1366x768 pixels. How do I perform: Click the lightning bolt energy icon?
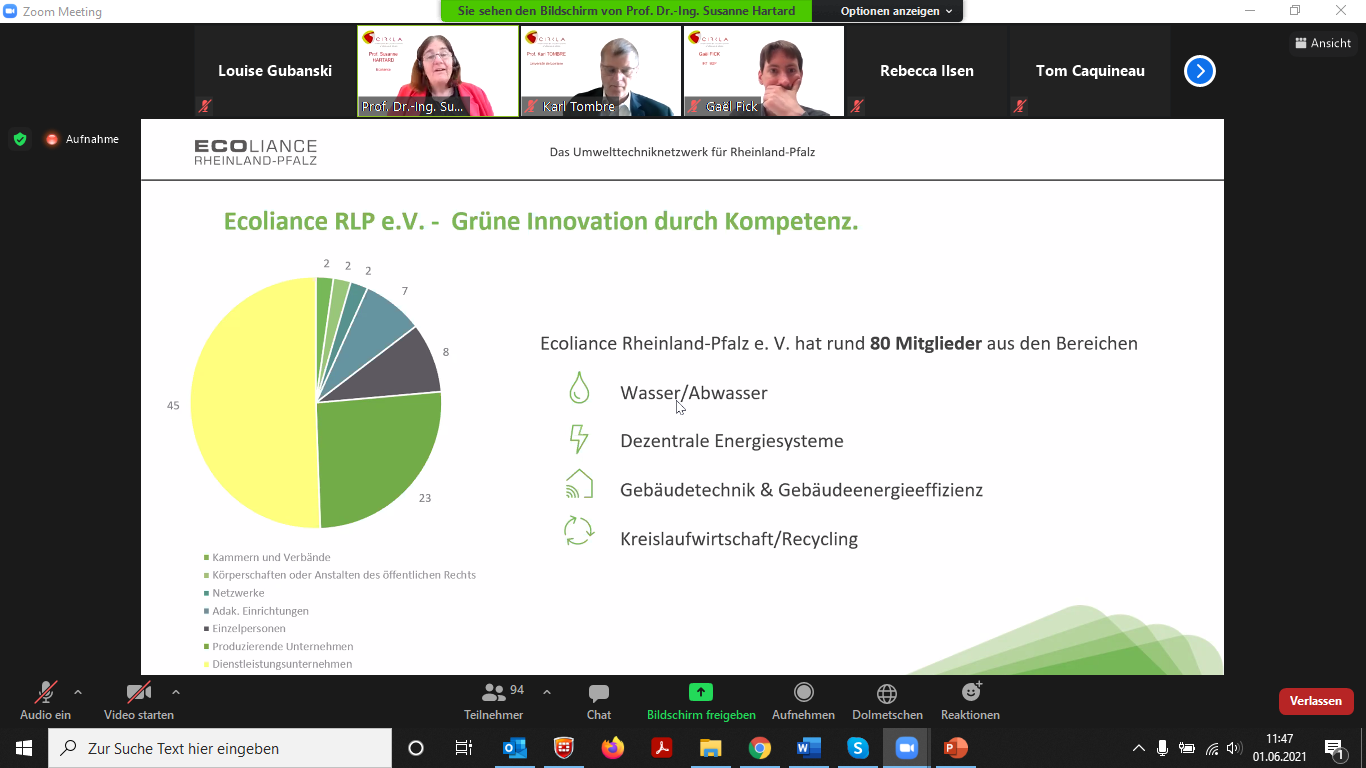(579, 439)
